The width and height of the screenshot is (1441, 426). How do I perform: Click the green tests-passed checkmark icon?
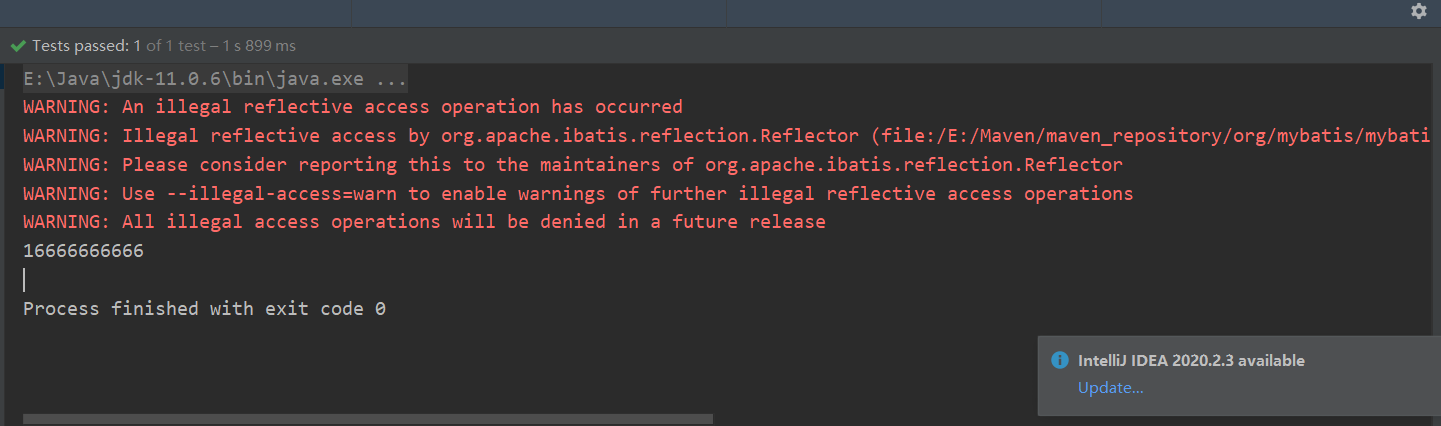click(18, 46)
